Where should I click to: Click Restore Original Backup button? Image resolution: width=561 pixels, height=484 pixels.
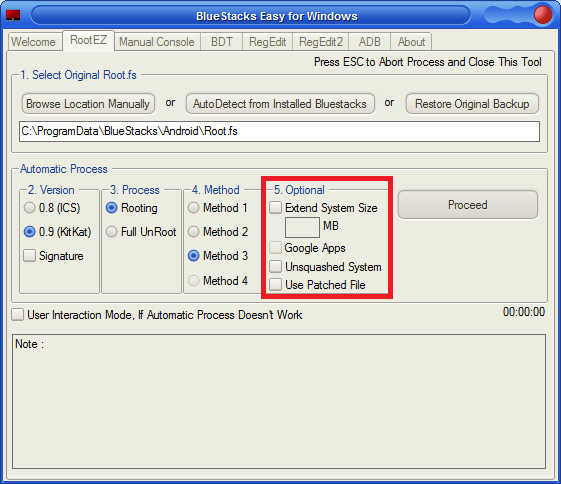[472, 104]
